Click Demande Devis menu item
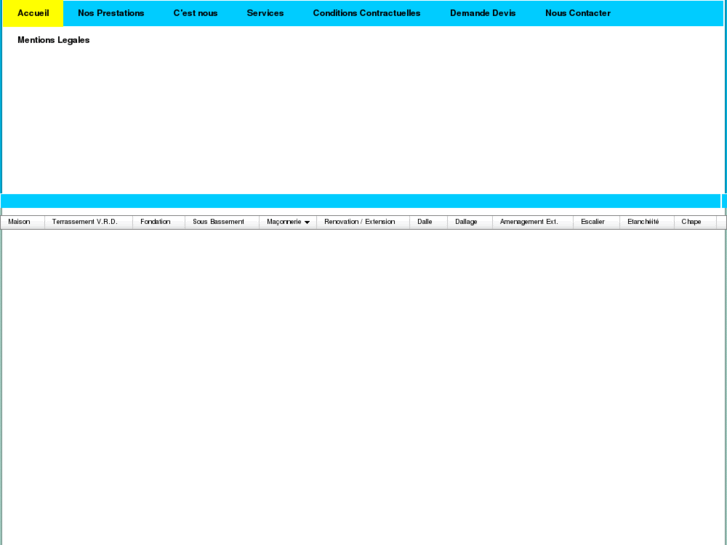 (x=483, y=13)
